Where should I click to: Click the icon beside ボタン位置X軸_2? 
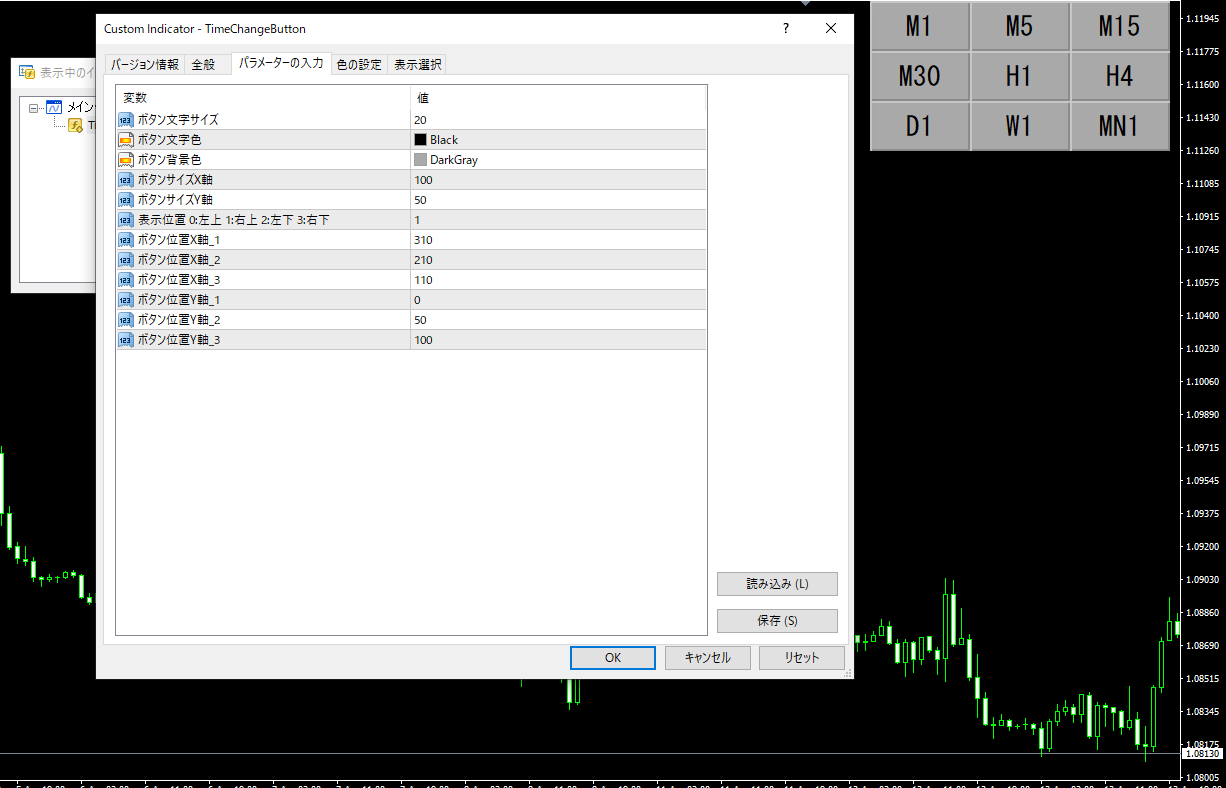point(125,260)
